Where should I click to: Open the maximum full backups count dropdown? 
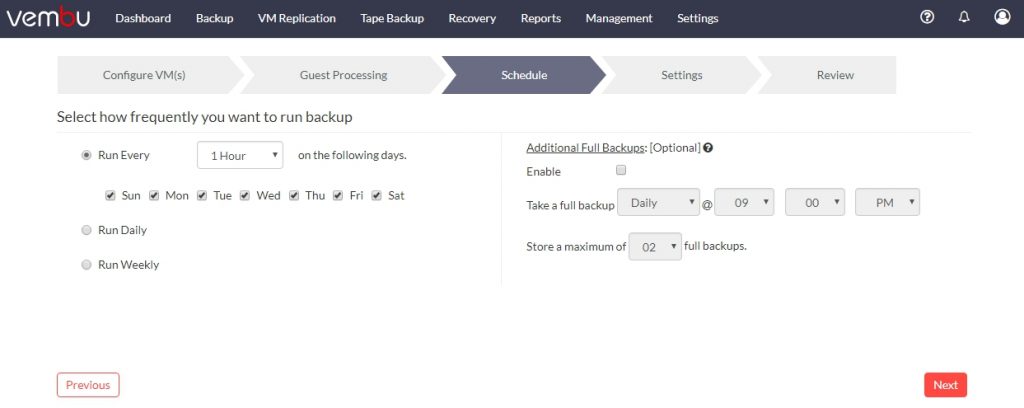pos(655,247)
